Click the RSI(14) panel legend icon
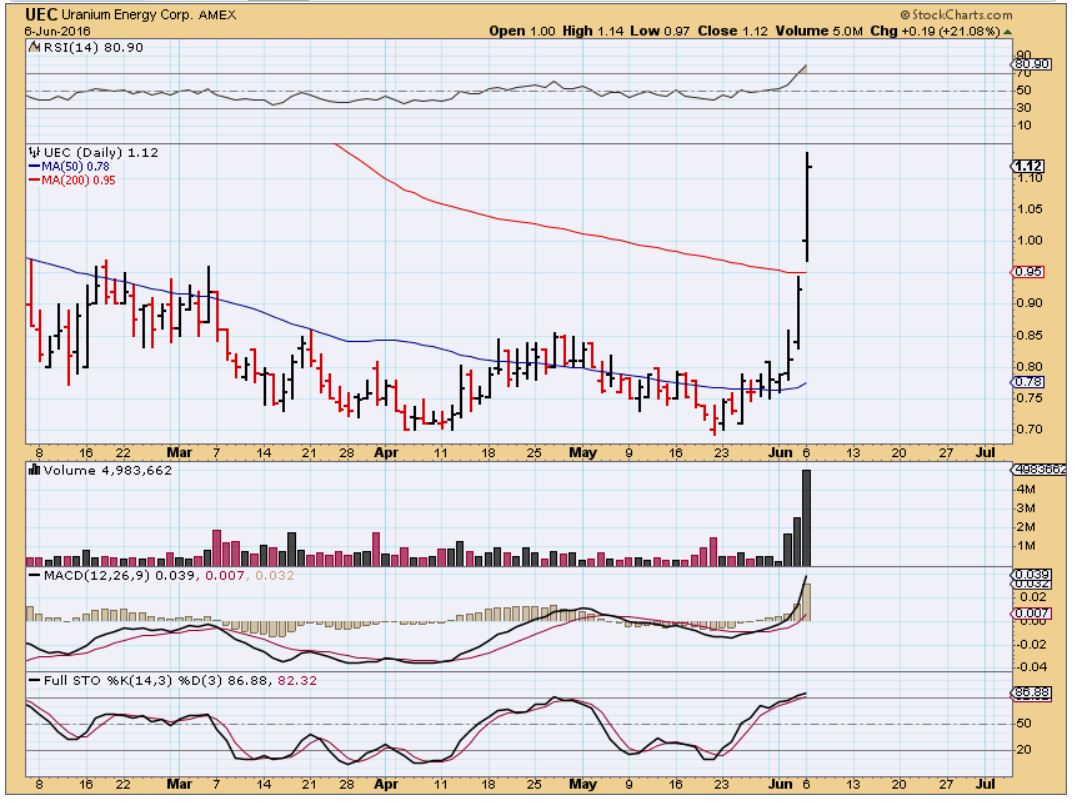 pos(32,47)
